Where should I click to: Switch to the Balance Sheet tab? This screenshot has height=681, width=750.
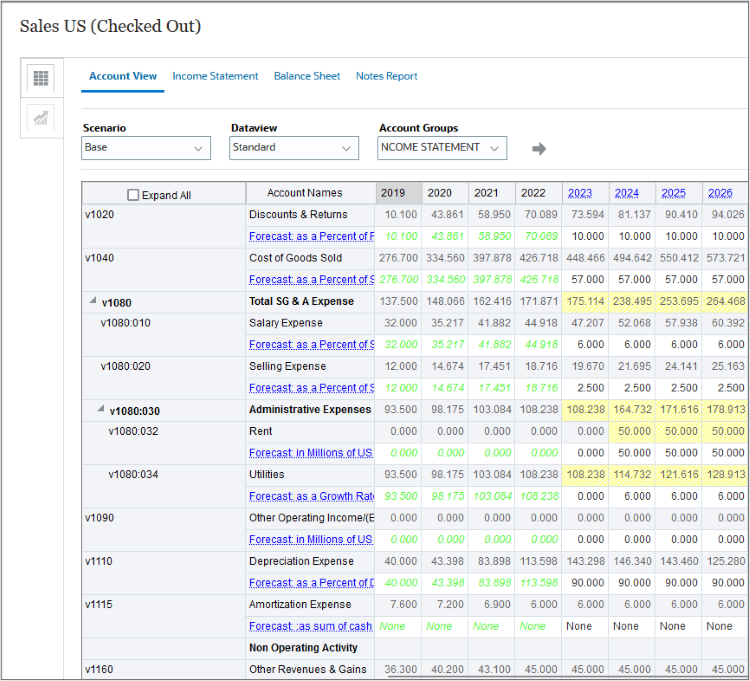tap(307, 76)
